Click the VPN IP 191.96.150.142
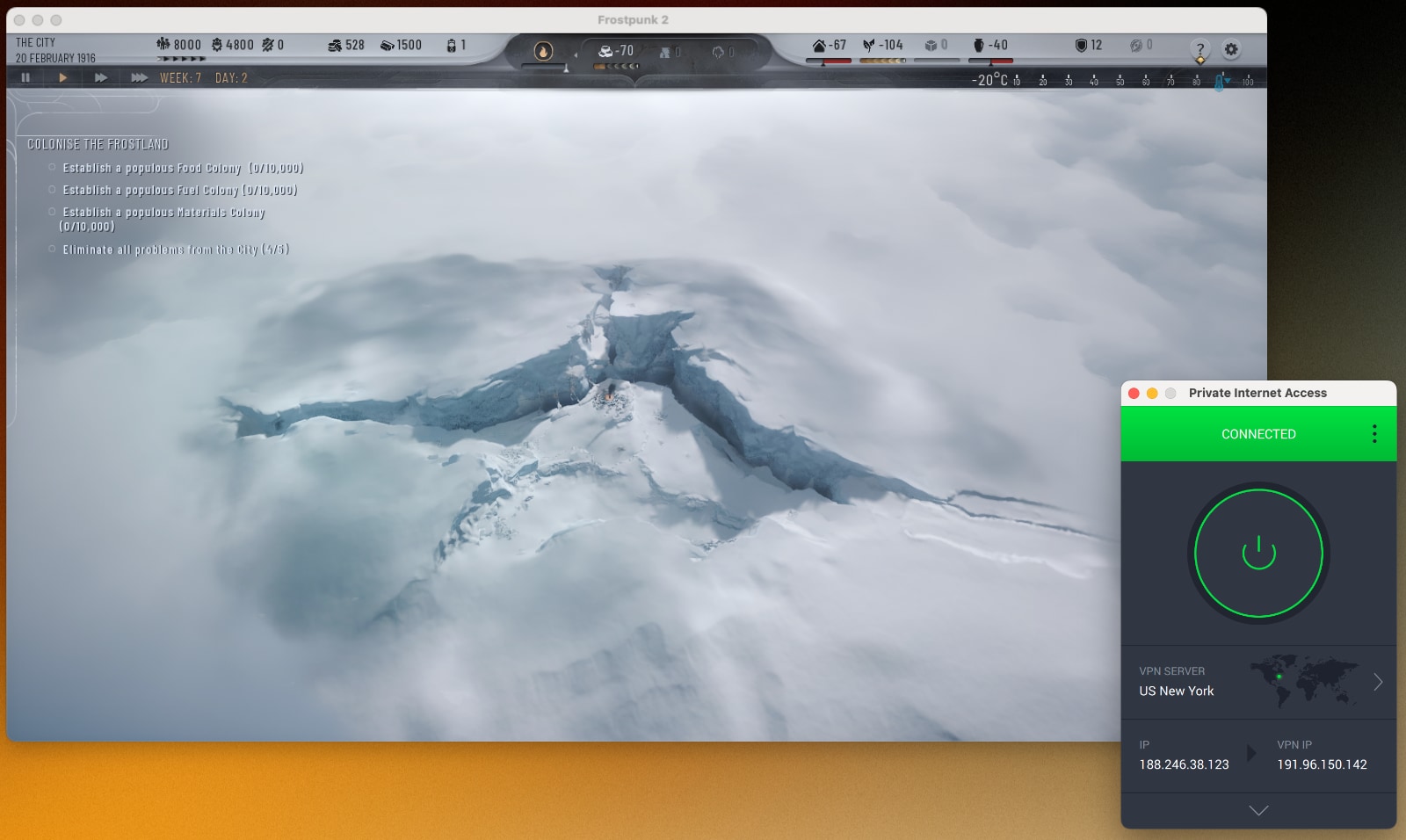The image size is (1406, 840). tap(1322, 764)
